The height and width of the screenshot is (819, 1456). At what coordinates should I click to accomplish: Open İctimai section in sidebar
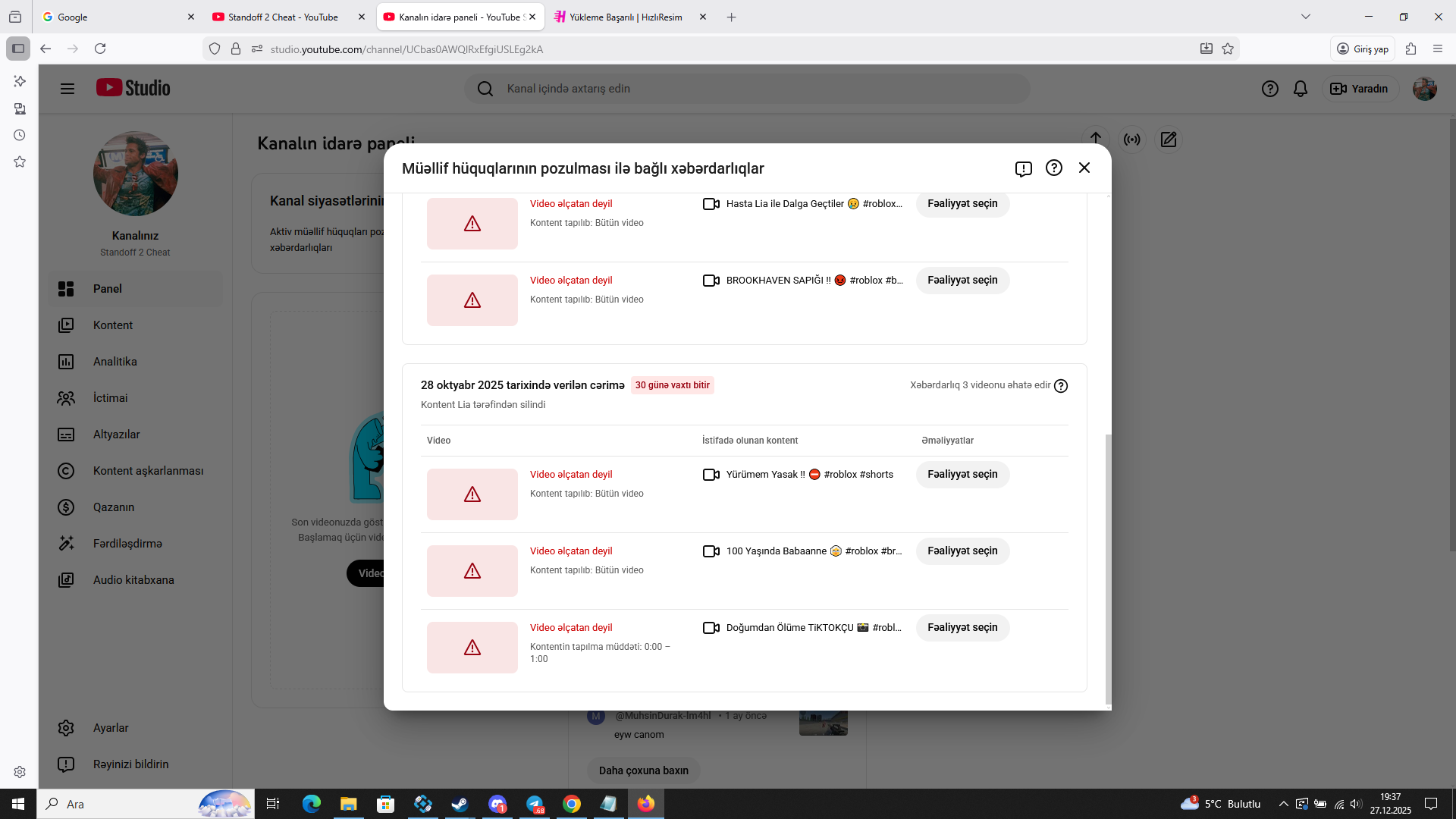pyautogui.click(x=136, y=398)
